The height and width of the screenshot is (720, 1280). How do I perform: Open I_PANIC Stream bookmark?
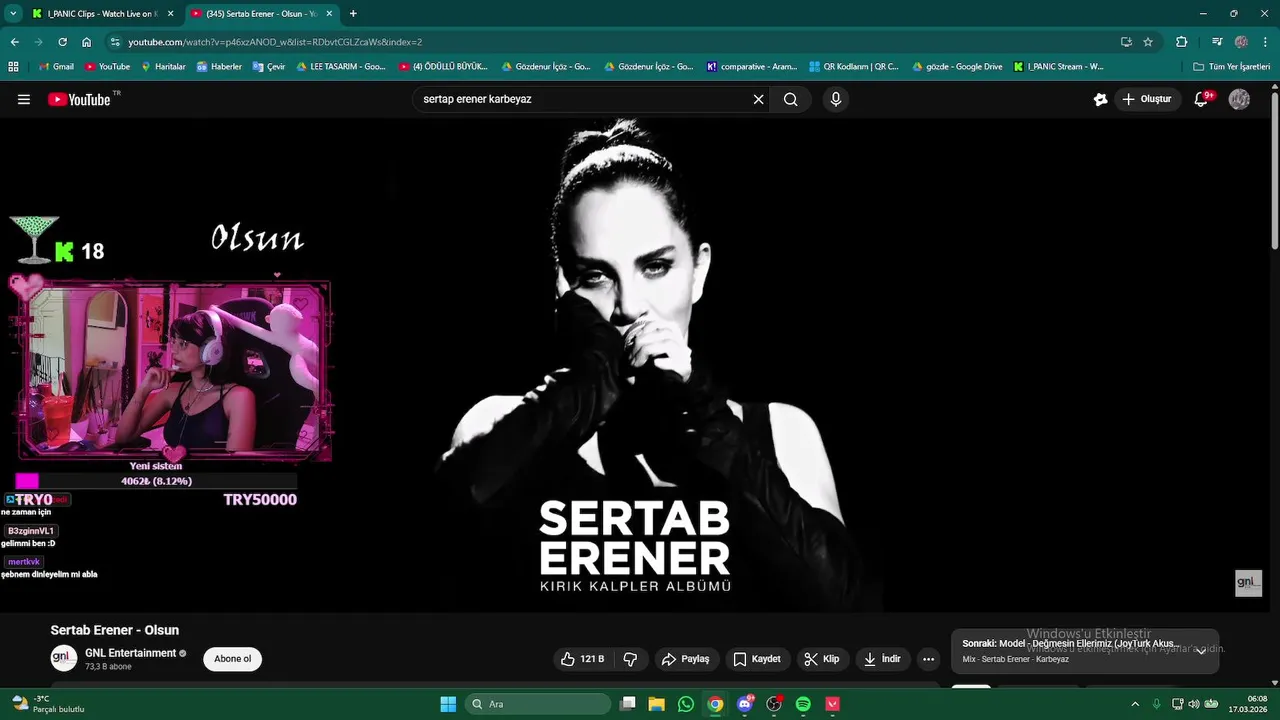coord(1059,67)
